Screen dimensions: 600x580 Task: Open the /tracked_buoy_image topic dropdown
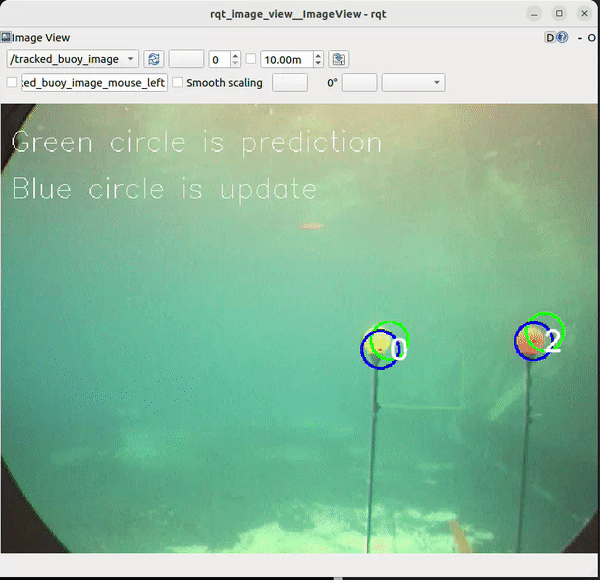coord(72,59)
